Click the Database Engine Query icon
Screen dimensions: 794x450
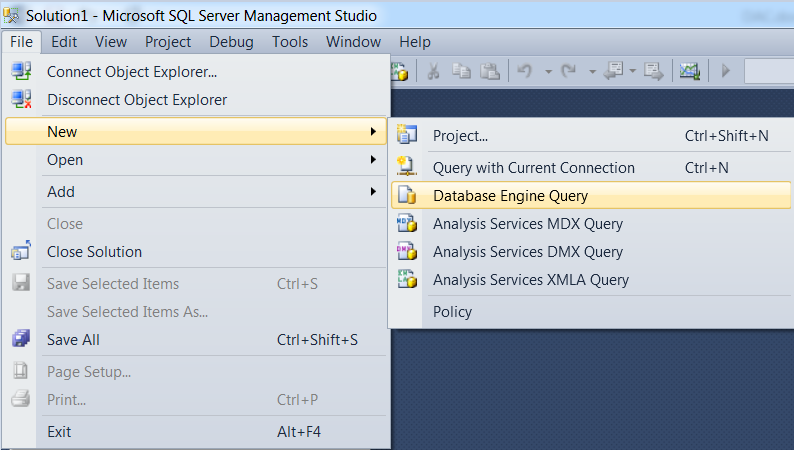[407, 195]
